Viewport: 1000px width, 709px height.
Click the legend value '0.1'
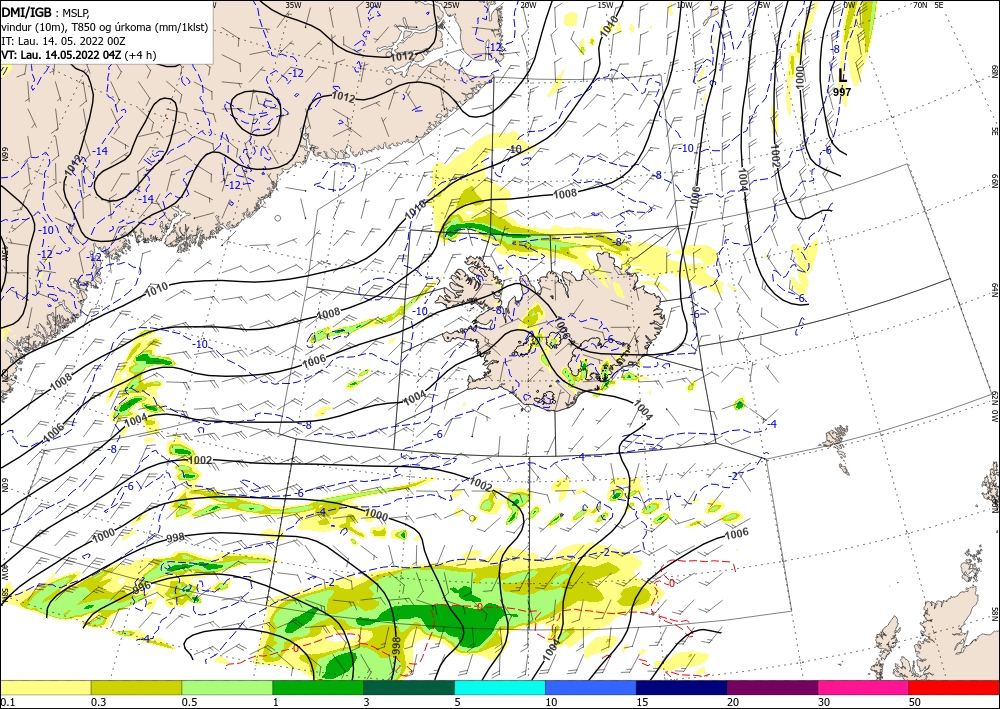[x=7, y=702]
